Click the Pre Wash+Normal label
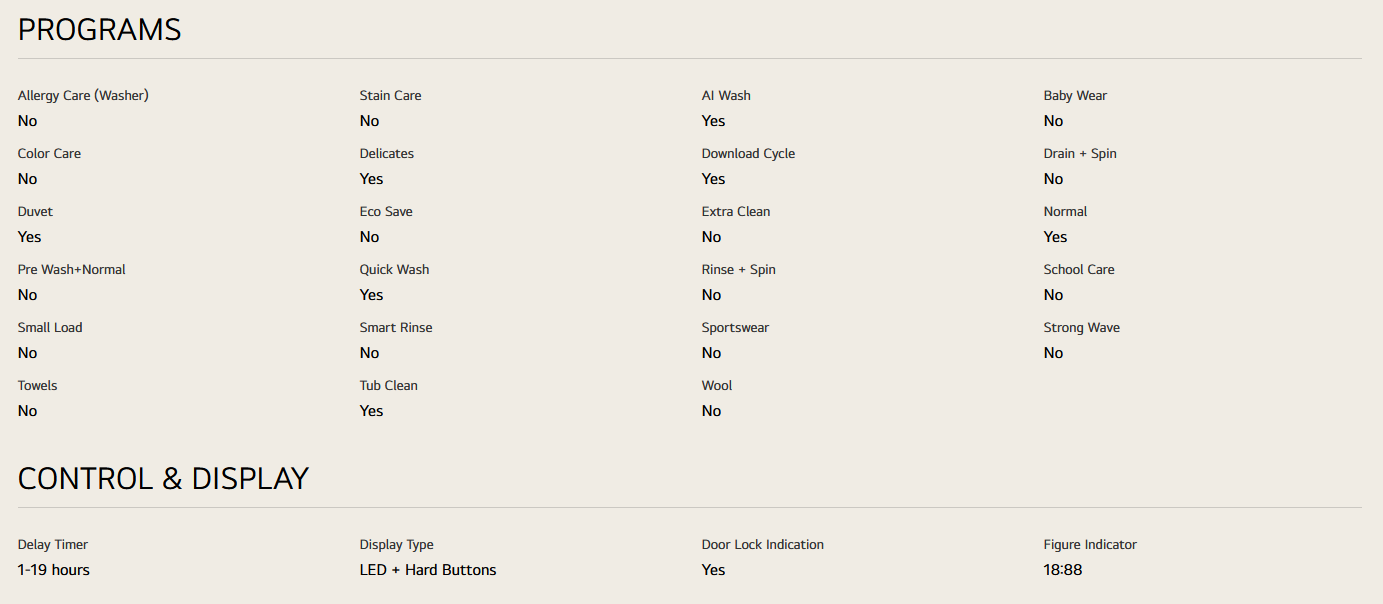 click(x=72, y=270)
